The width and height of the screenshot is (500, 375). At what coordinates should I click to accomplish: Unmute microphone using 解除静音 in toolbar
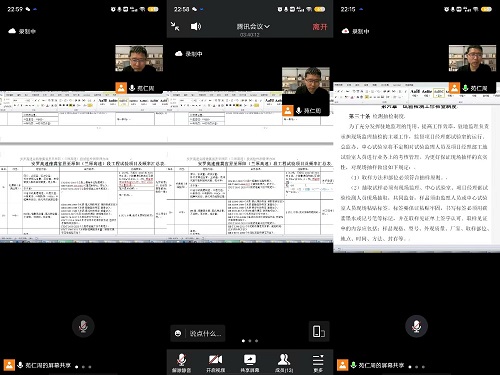(181, 363)
